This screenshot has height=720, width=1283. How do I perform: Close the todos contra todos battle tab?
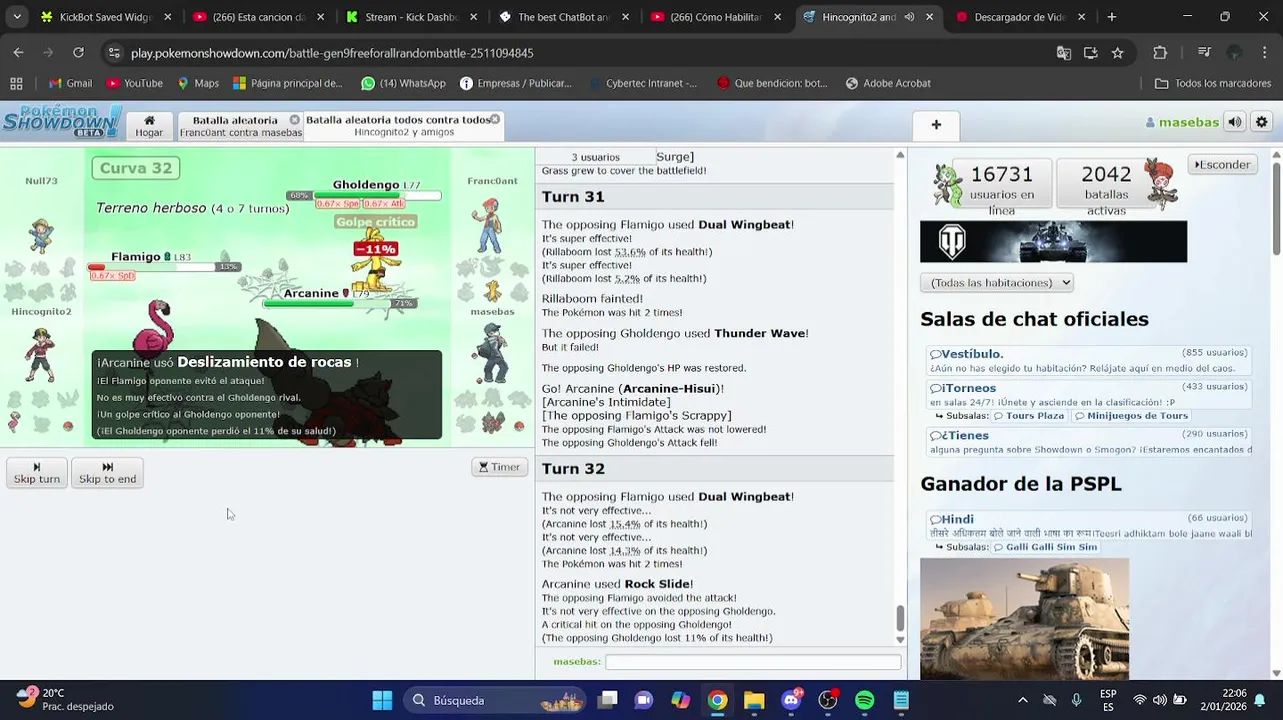coord(494,119)
